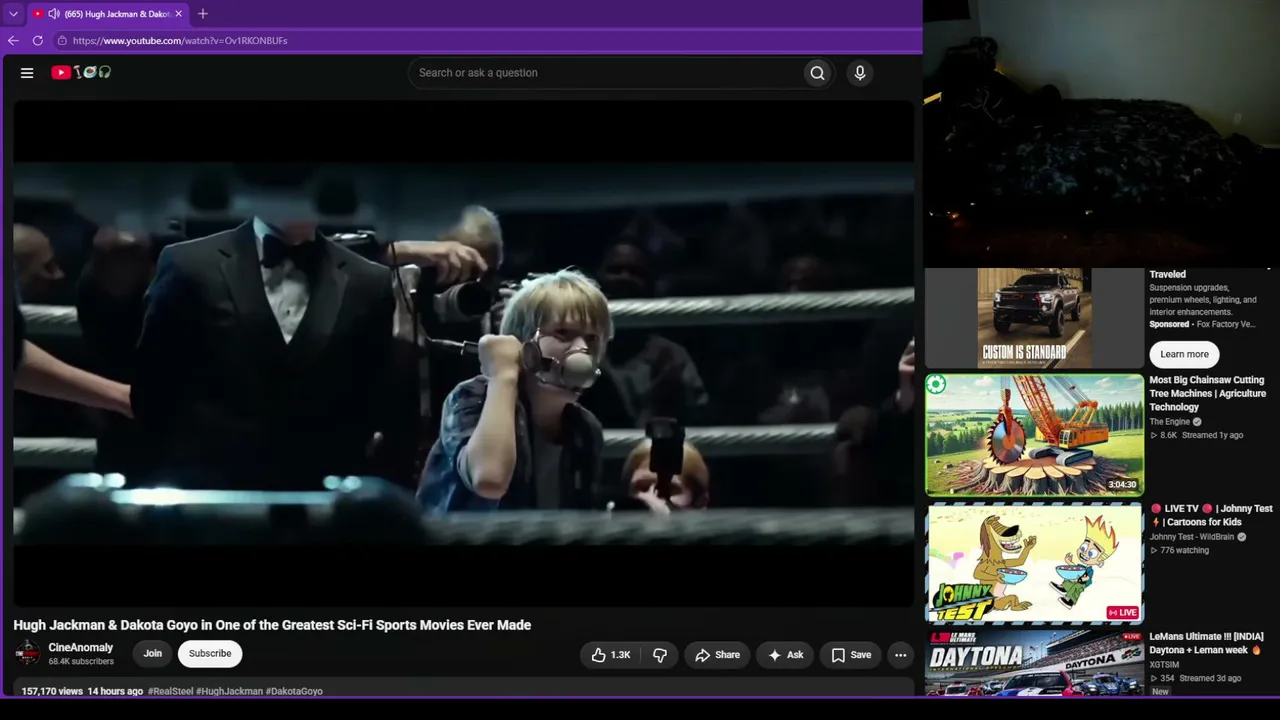This screenshot has width=1280, height=720.
Task: Go to YouTube home via the logo
Action: pyautogui.click(x=81, y=72)
